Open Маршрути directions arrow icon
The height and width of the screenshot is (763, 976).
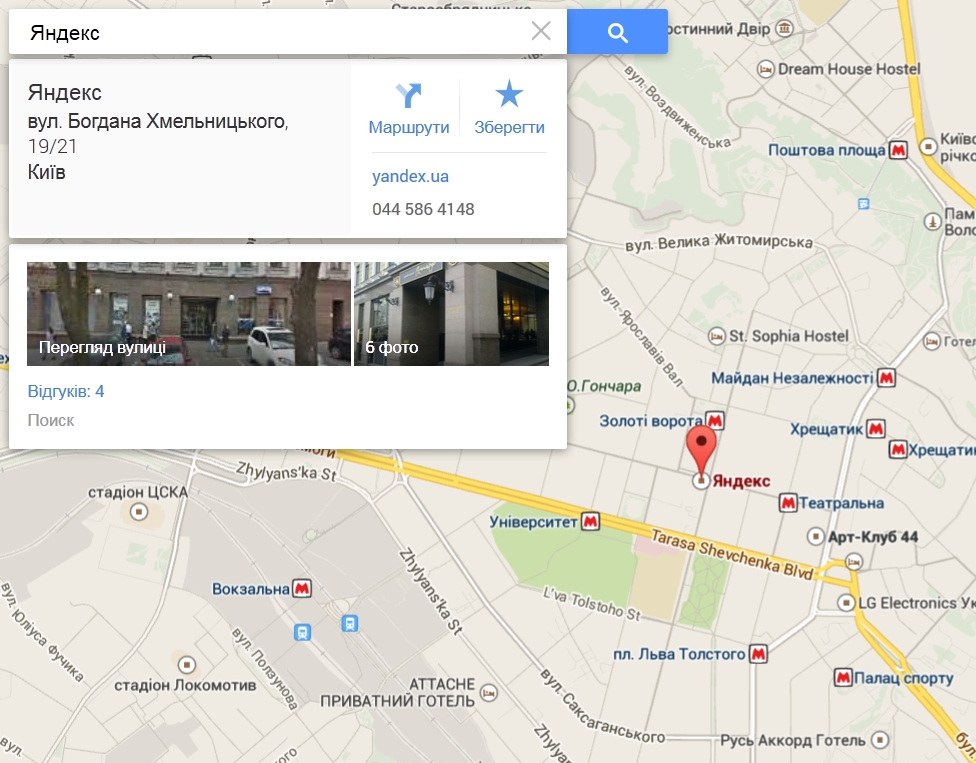pos(408,95)
